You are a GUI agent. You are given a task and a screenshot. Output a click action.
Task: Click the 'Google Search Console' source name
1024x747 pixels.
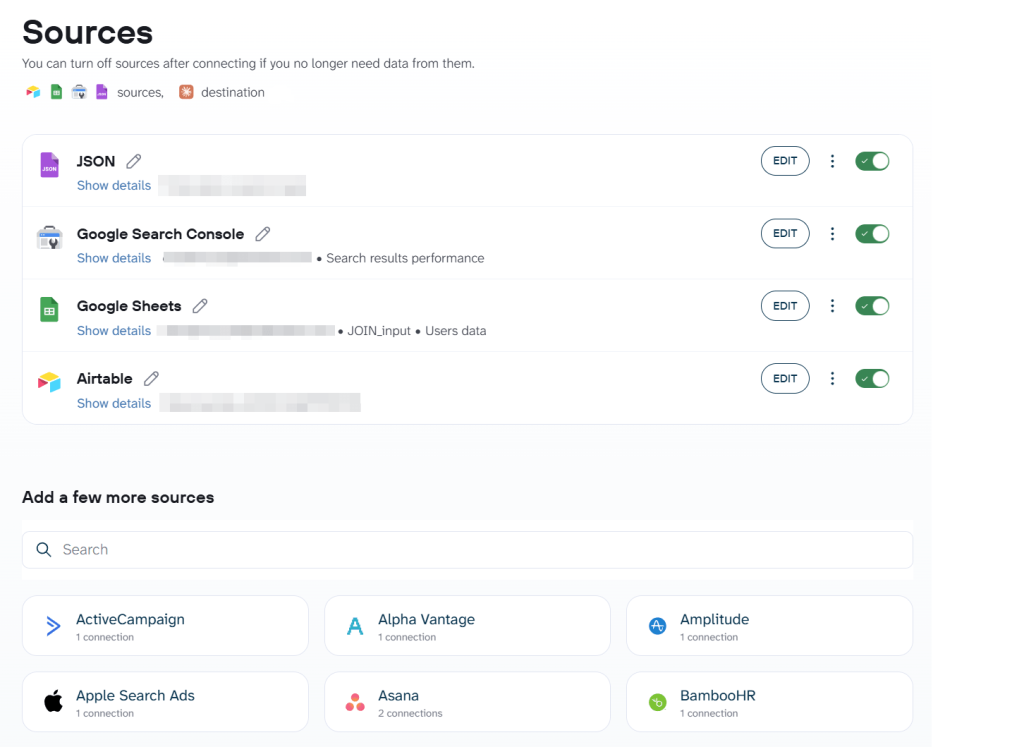[161, 234]
